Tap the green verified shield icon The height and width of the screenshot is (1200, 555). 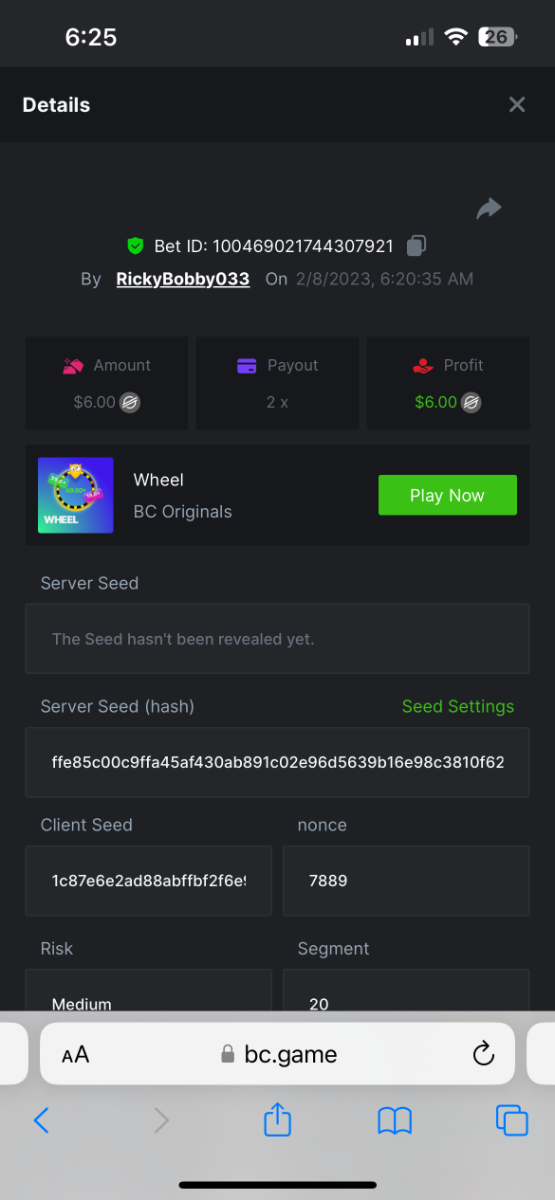coord(135,246)
